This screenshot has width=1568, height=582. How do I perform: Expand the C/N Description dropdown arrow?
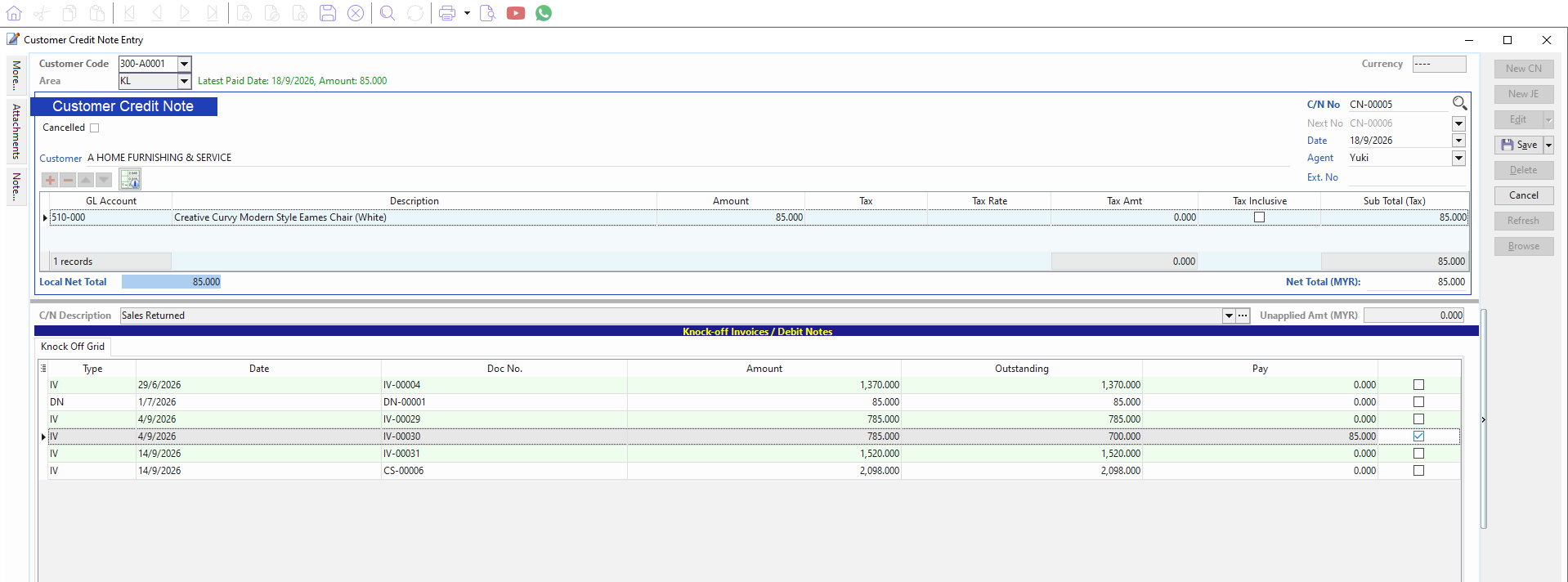tap(1228, 316)
